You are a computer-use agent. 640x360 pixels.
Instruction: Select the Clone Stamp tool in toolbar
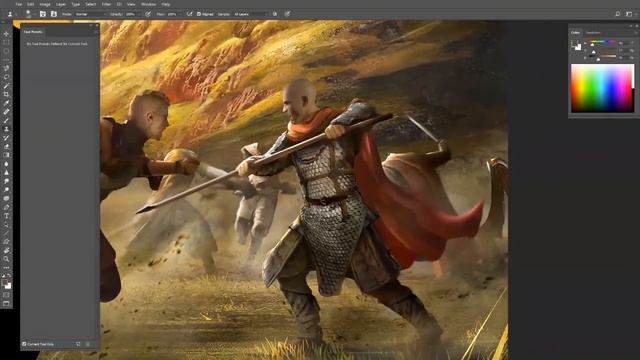6,129
